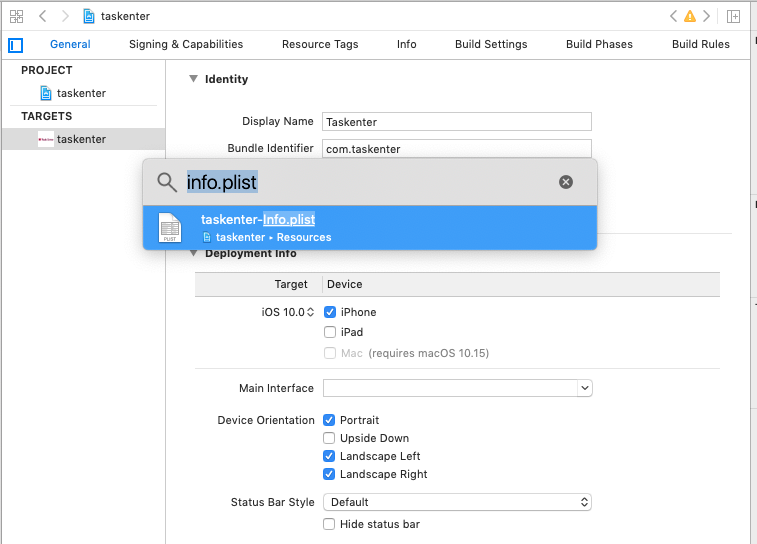Click the disabled Mac checkbox

point(330,353)
